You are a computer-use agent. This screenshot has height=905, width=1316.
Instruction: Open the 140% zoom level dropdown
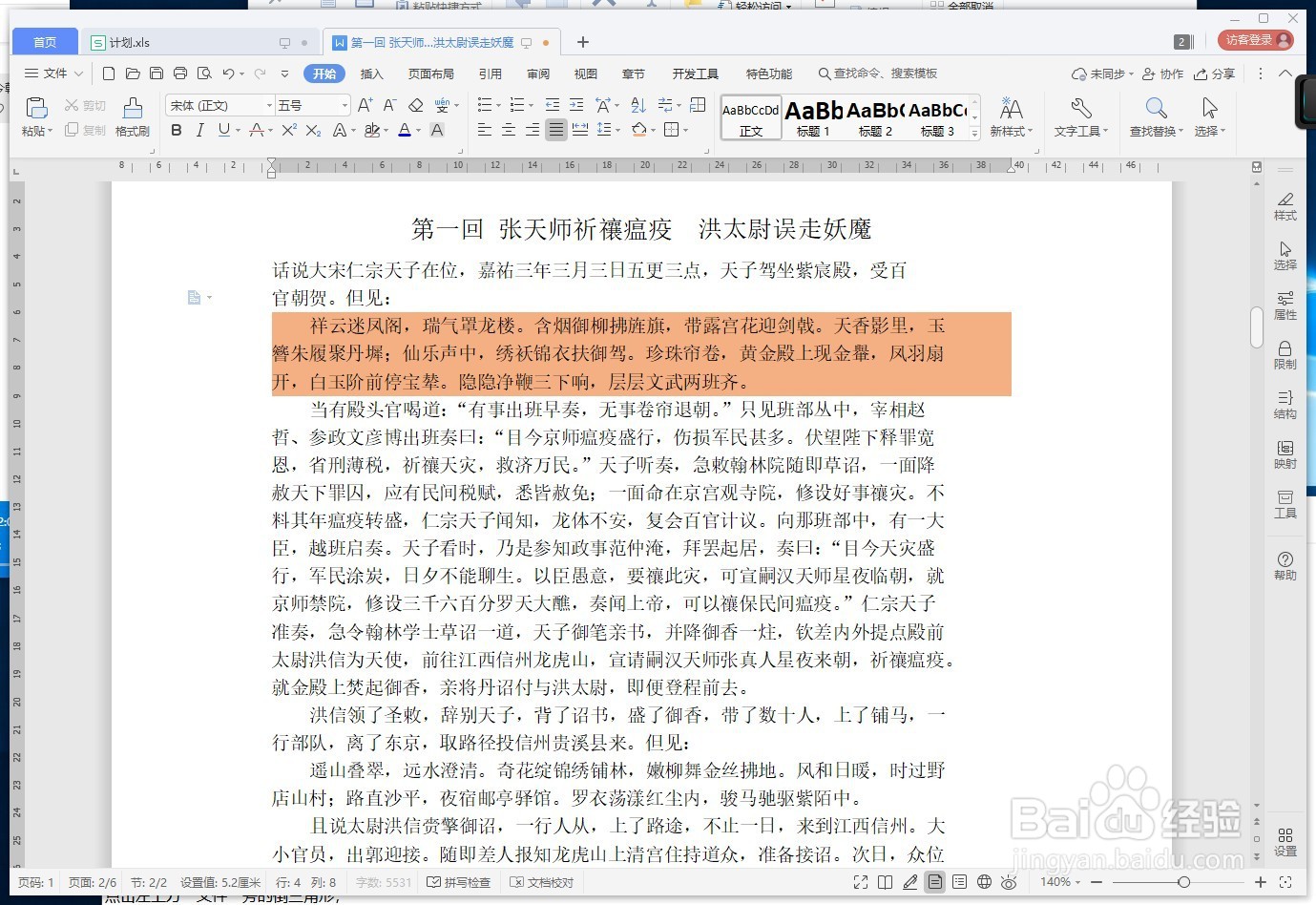coord(1059,882)
